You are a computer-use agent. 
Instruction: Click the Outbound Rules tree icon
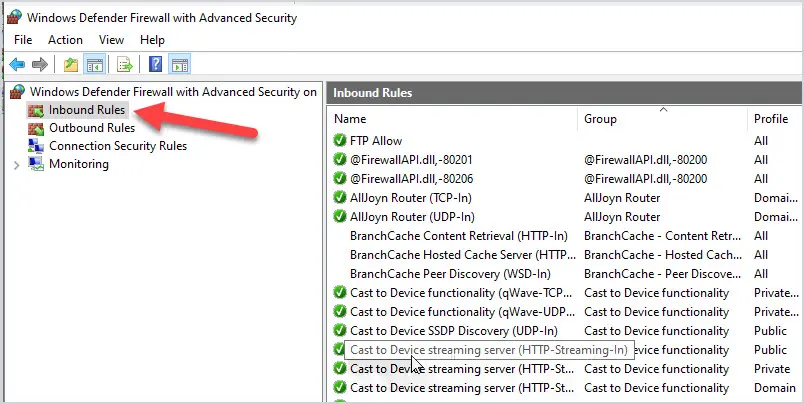[x=36, y=128]
